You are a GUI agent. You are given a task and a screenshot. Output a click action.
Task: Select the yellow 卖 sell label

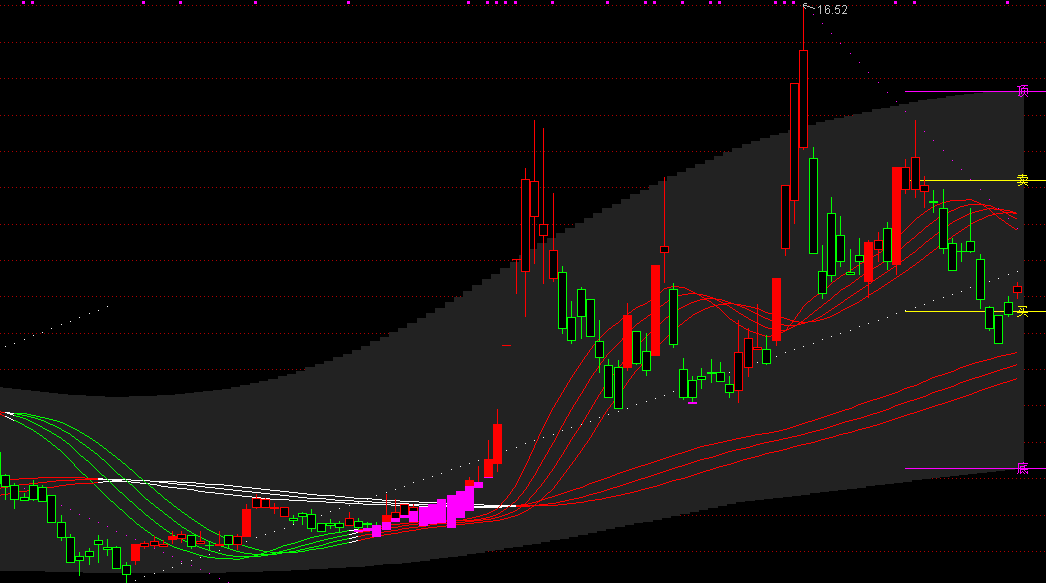(x=1023, y=180)
